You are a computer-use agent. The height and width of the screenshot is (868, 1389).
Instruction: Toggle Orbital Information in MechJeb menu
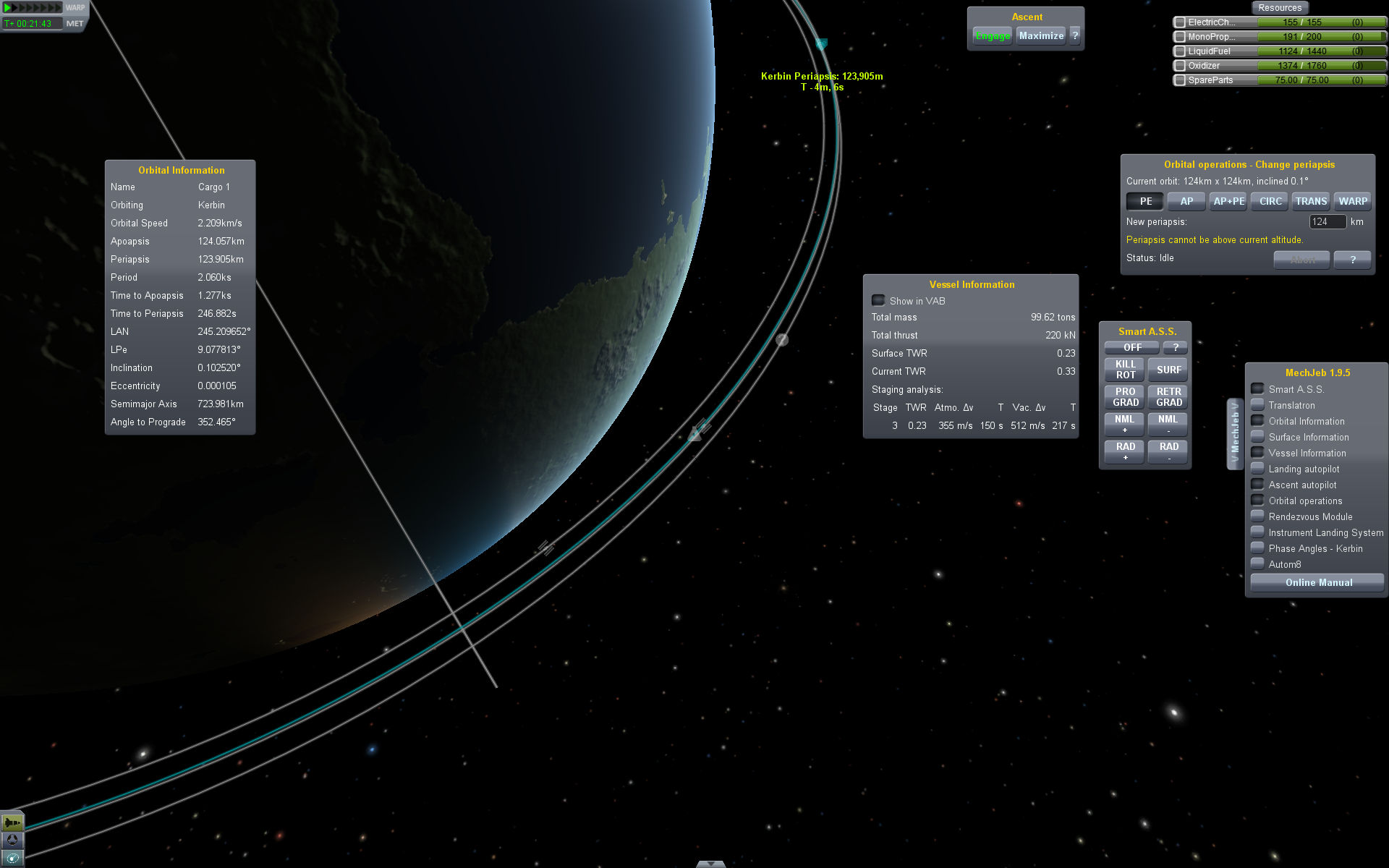coord(1258,421)
